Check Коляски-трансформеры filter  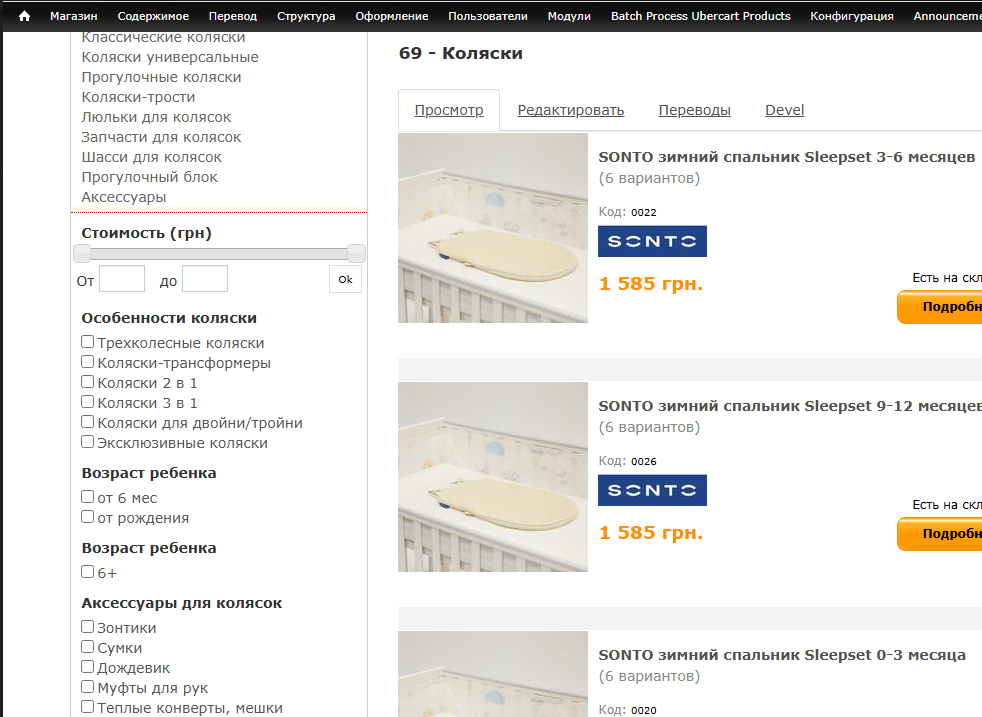[88, 362]
